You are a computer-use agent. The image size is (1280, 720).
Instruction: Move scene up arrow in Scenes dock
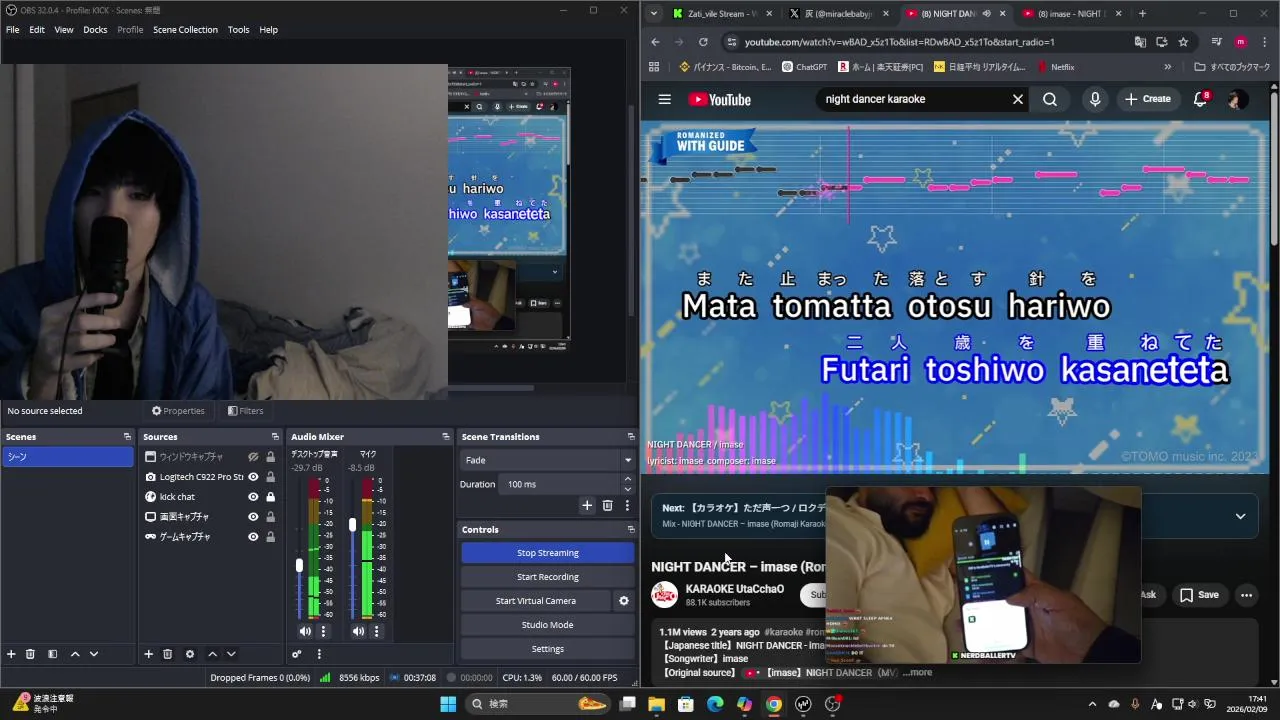pos(75,654)
